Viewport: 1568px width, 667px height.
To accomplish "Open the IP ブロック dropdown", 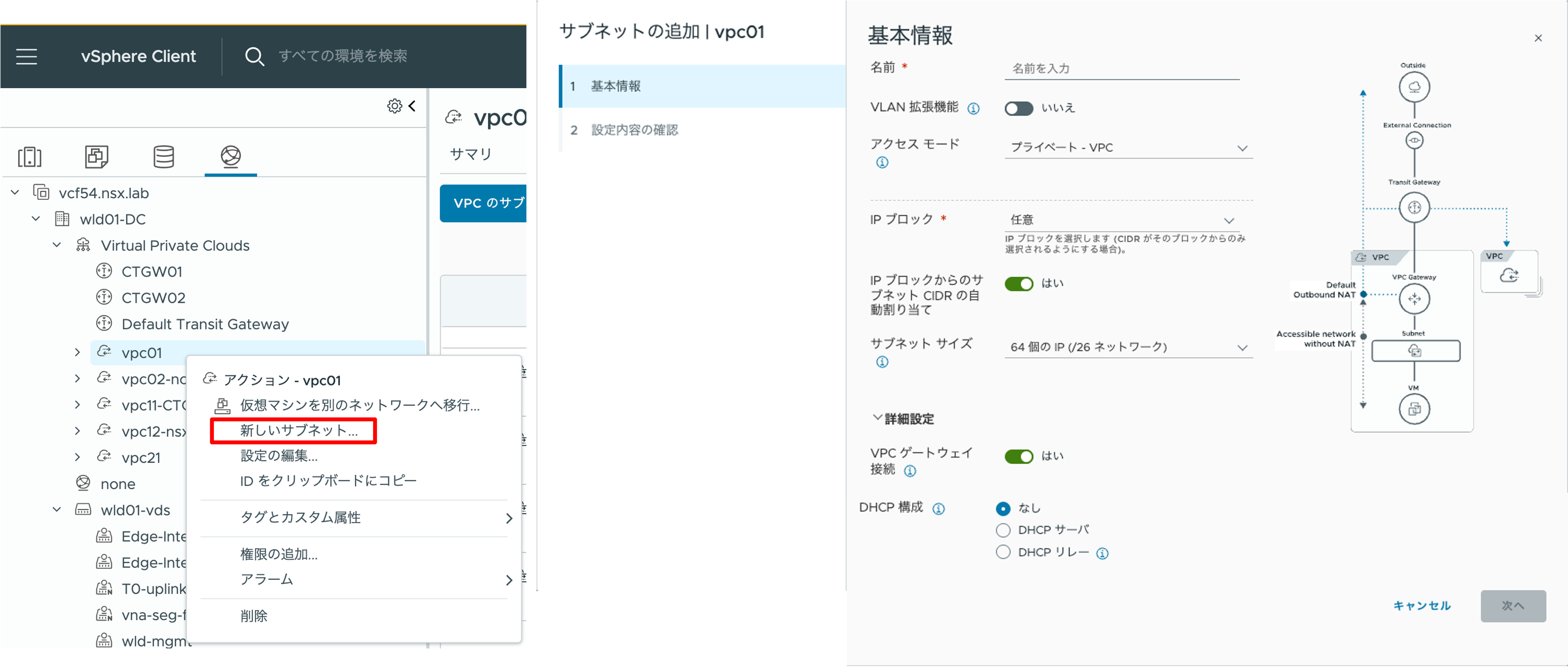I will 1122,220.
